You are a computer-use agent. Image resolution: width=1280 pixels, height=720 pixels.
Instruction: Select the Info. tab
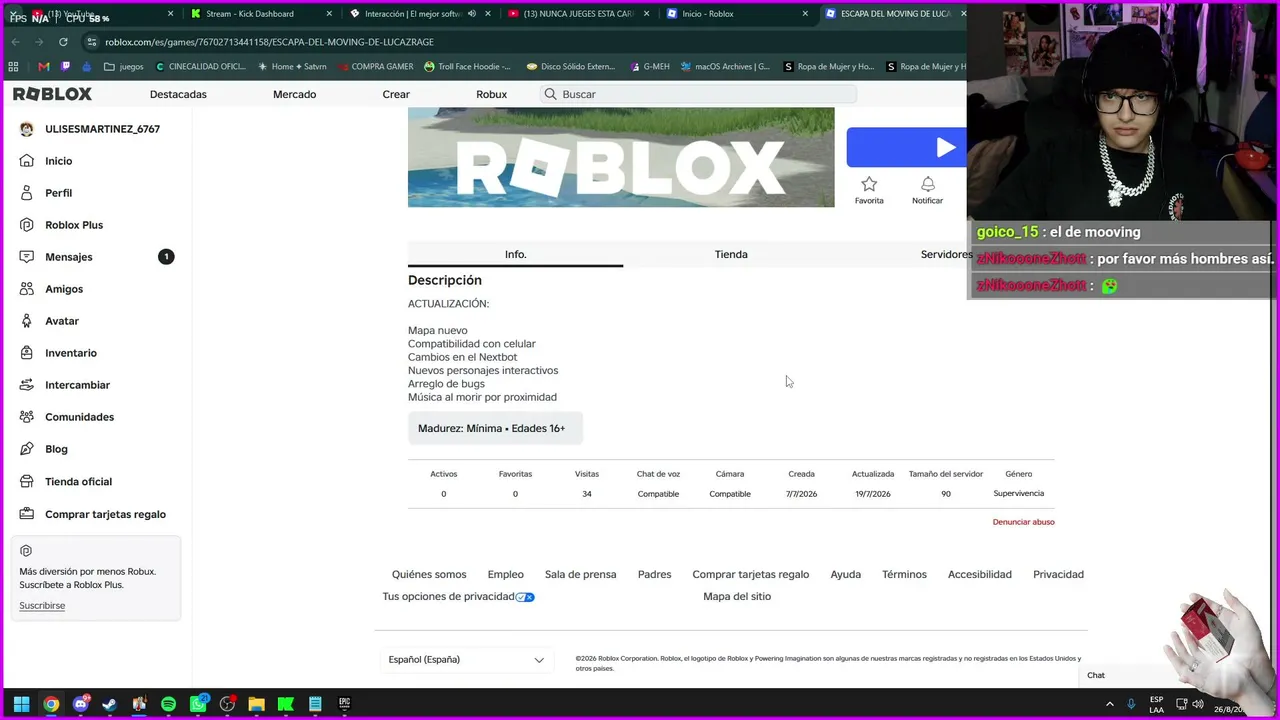tap(515, 254)
